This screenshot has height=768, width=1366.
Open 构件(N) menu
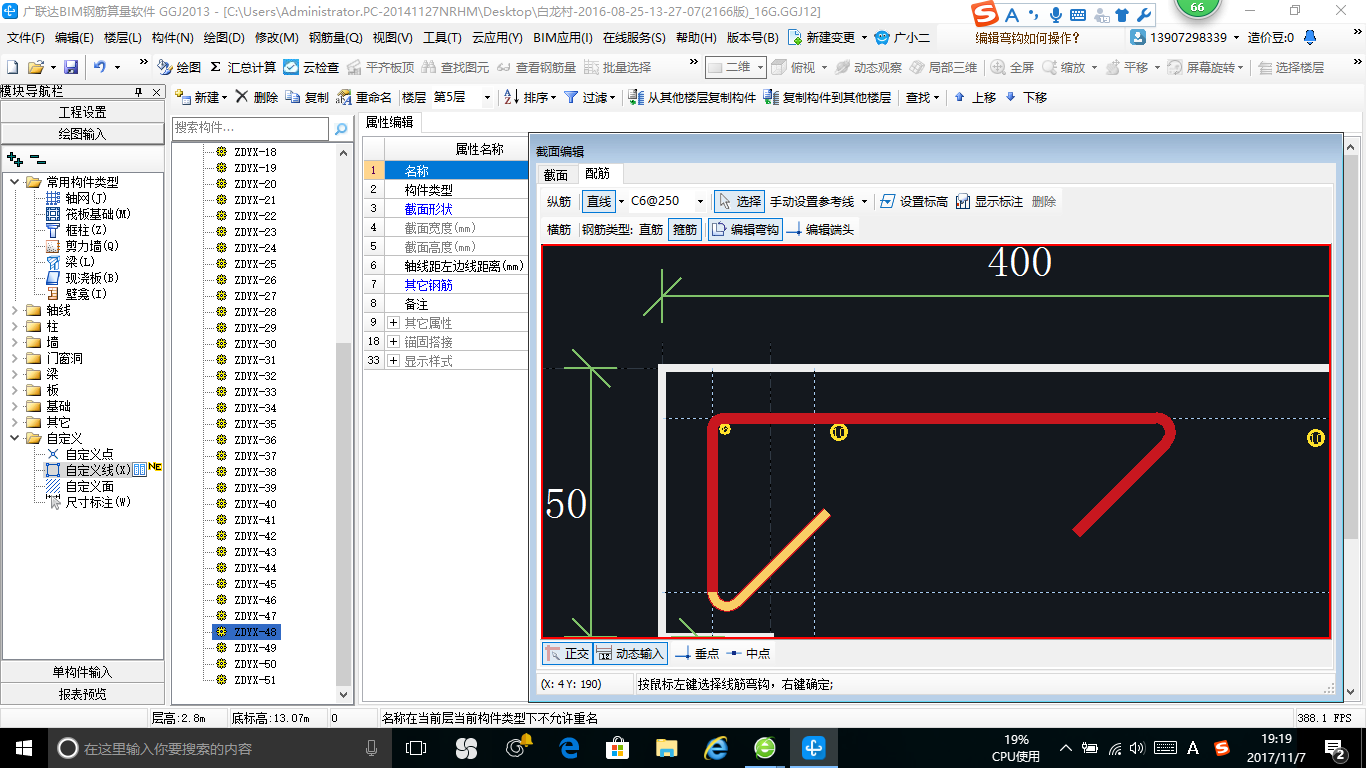(x=173, y=37)
